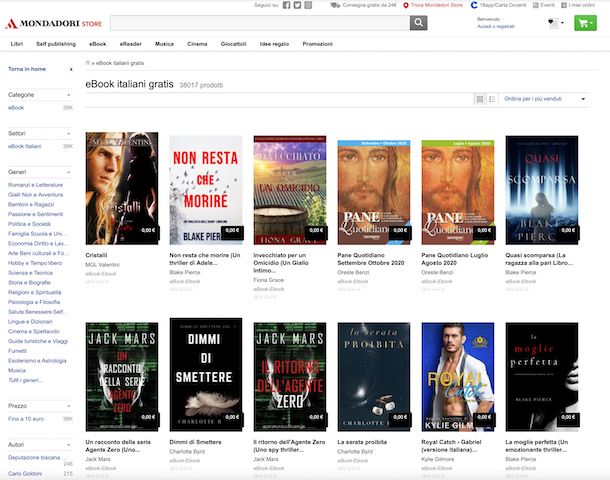Screen dimensions: 610x480
Task: Filter by Fumetti genre
Action: click(x=17, y=351)
